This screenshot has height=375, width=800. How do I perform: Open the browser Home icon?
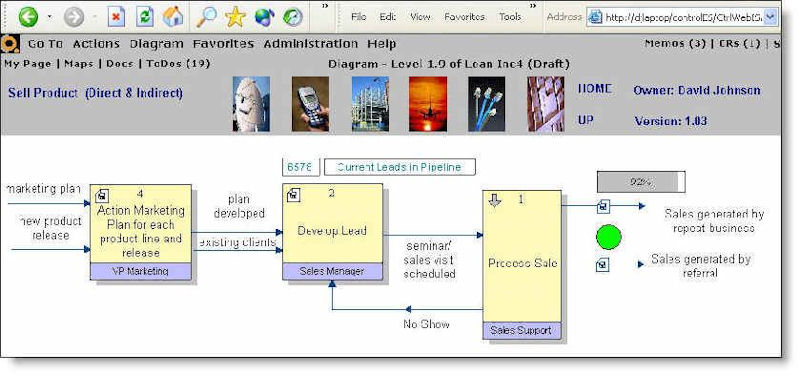pos(173,17)
